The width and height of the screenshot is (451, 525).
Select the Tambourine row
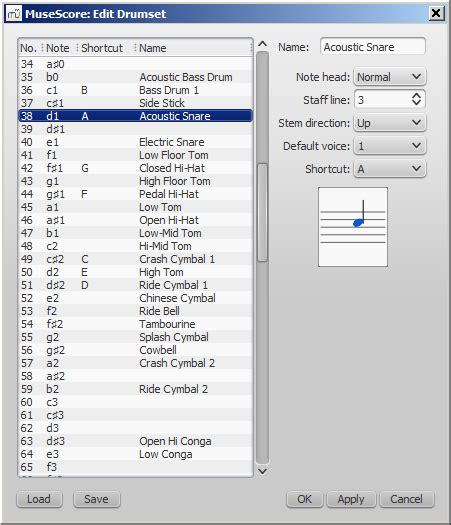click(x=136, y=324)
